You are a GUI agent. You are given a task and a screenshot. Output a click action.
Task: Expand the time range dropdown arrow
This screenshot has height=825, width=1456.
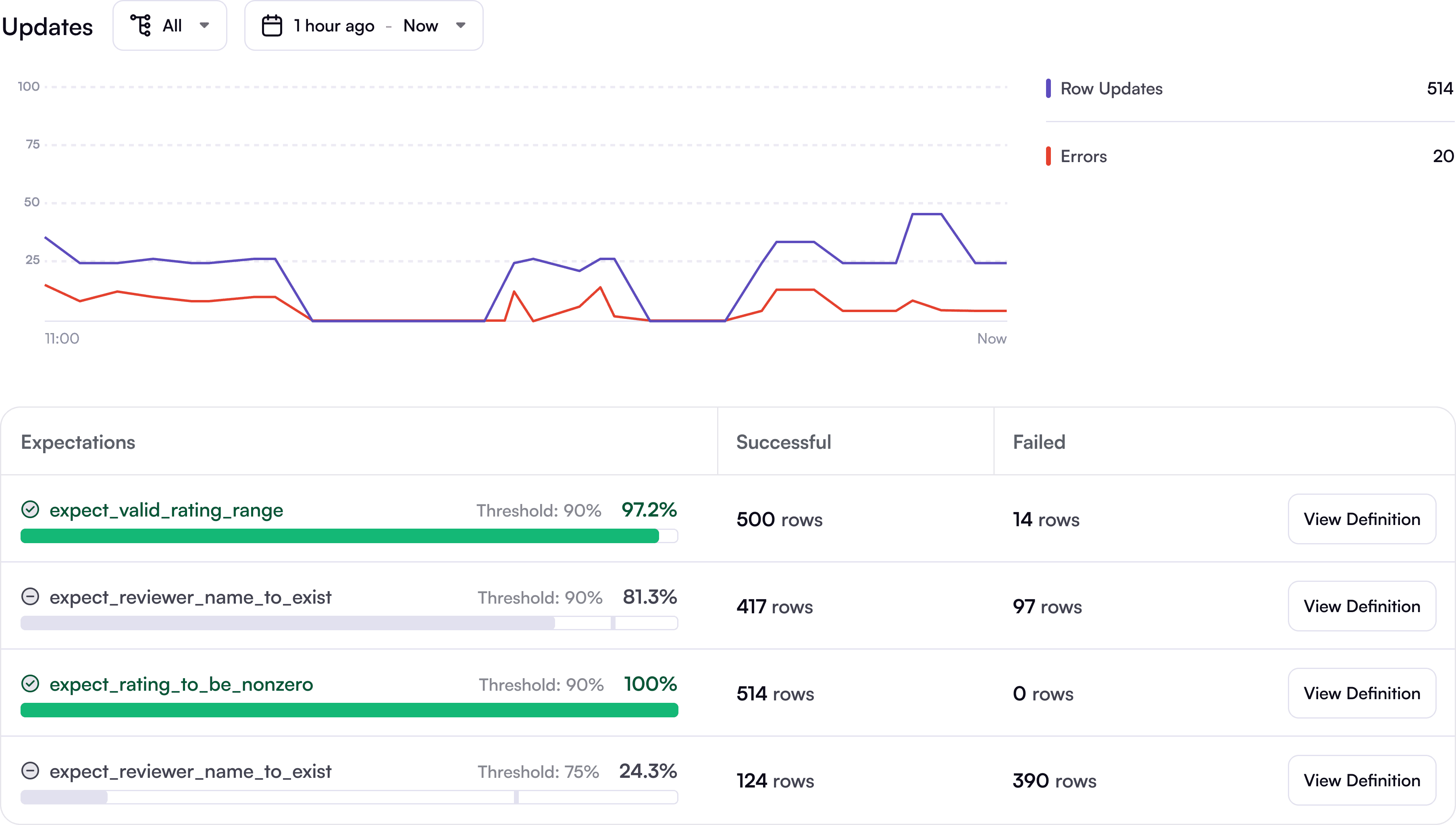[461, 25]
